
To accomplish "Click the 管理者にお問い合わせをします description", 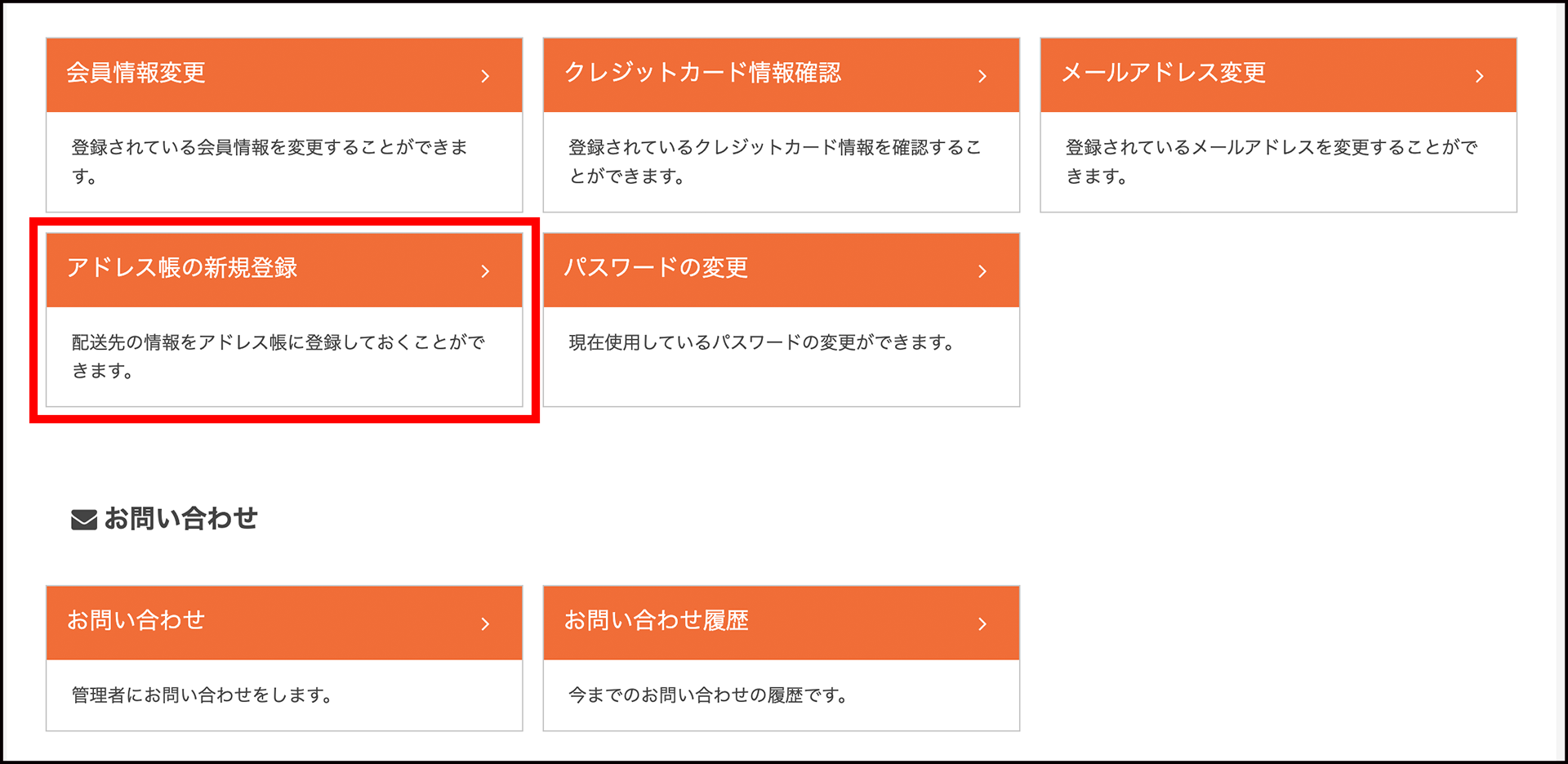I will (202, 695).
